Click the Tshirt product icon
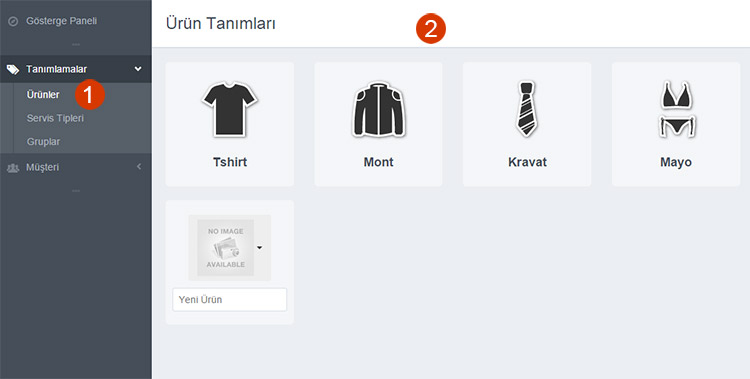 (x=230, y=109)
